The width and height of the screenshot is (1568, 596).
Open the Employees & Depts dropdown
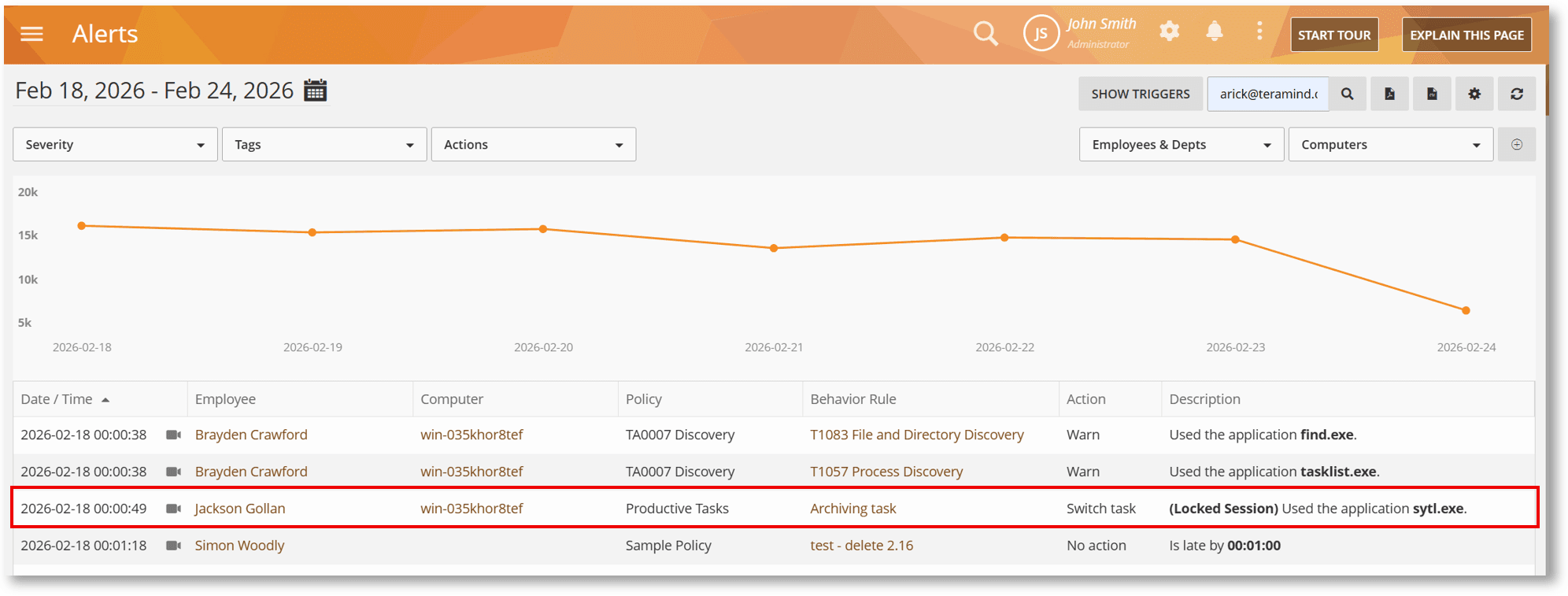pos(1181,145)
